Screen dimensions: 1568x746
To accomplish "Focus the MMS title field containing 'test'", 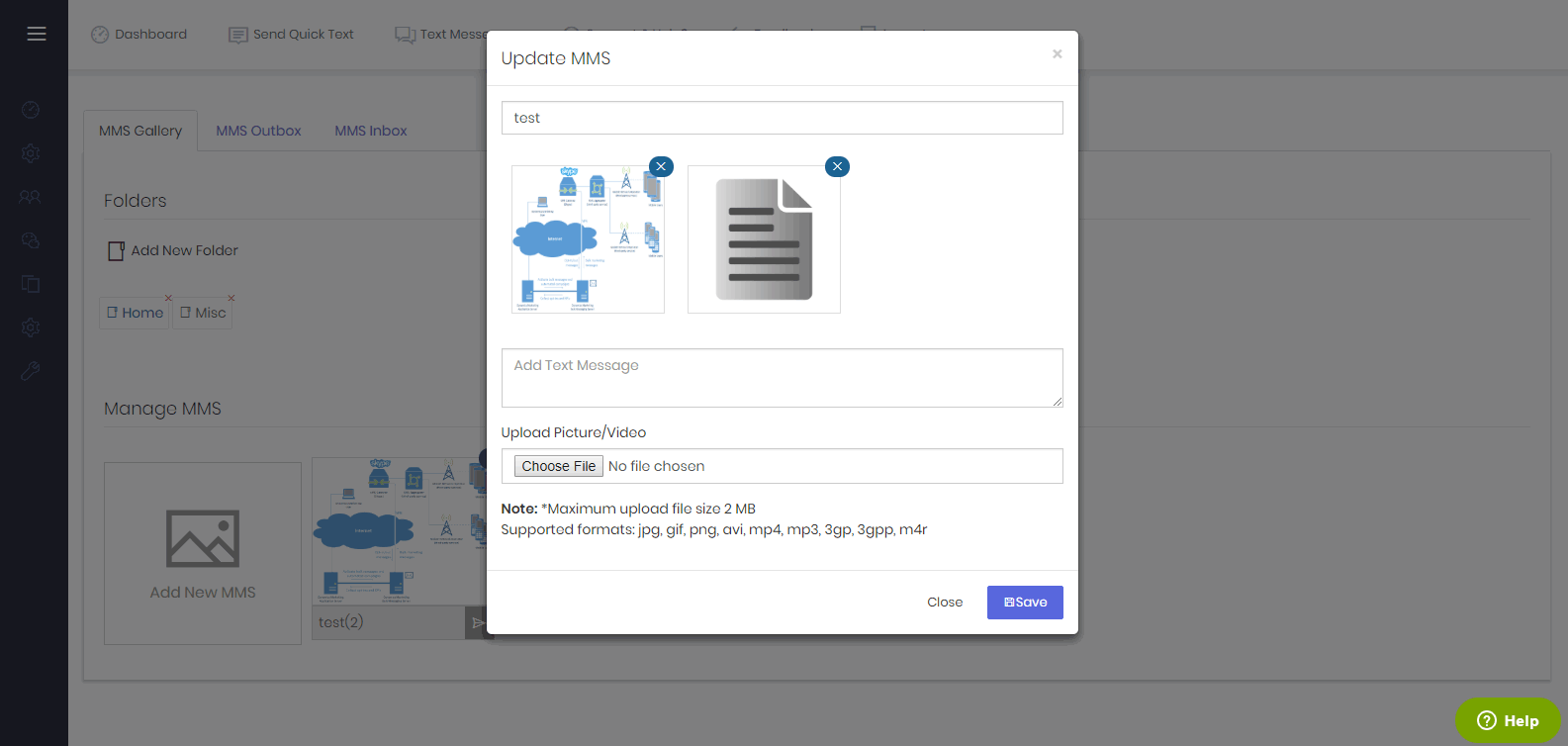I will 782,118.
